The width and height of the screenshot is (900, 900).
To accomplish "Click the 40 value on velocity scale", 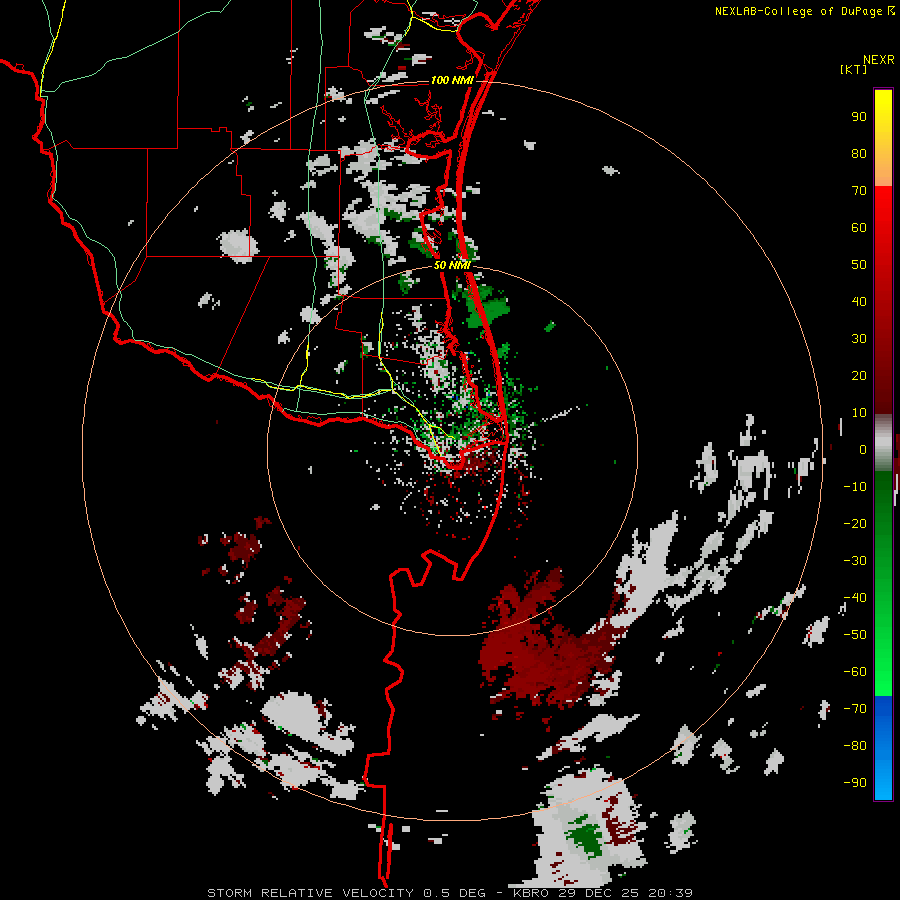I will 859,302.
